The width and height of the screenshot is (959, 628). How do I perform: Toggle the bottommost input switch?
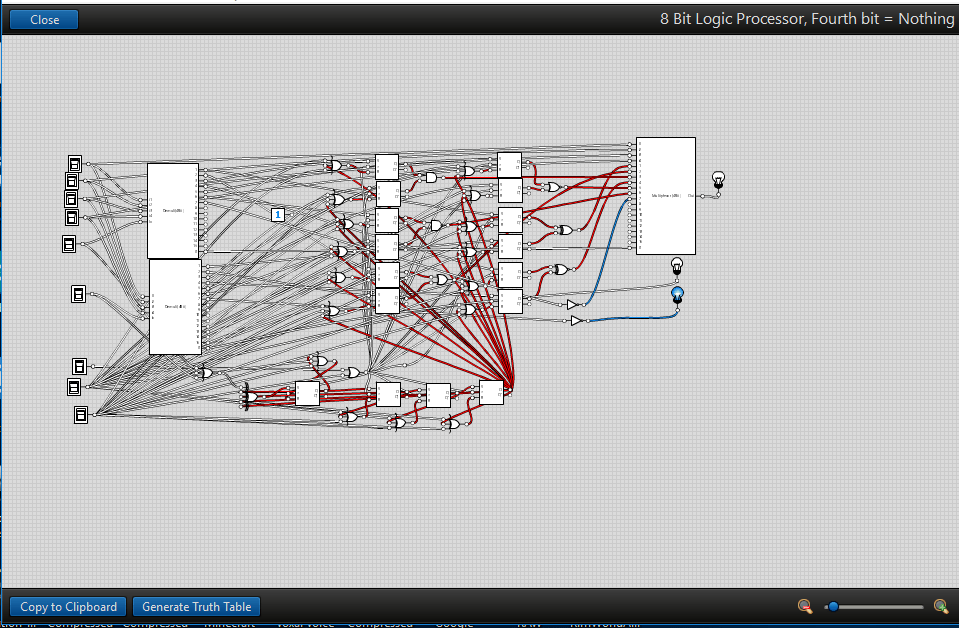pyautogui.click(x=81, y=414)
